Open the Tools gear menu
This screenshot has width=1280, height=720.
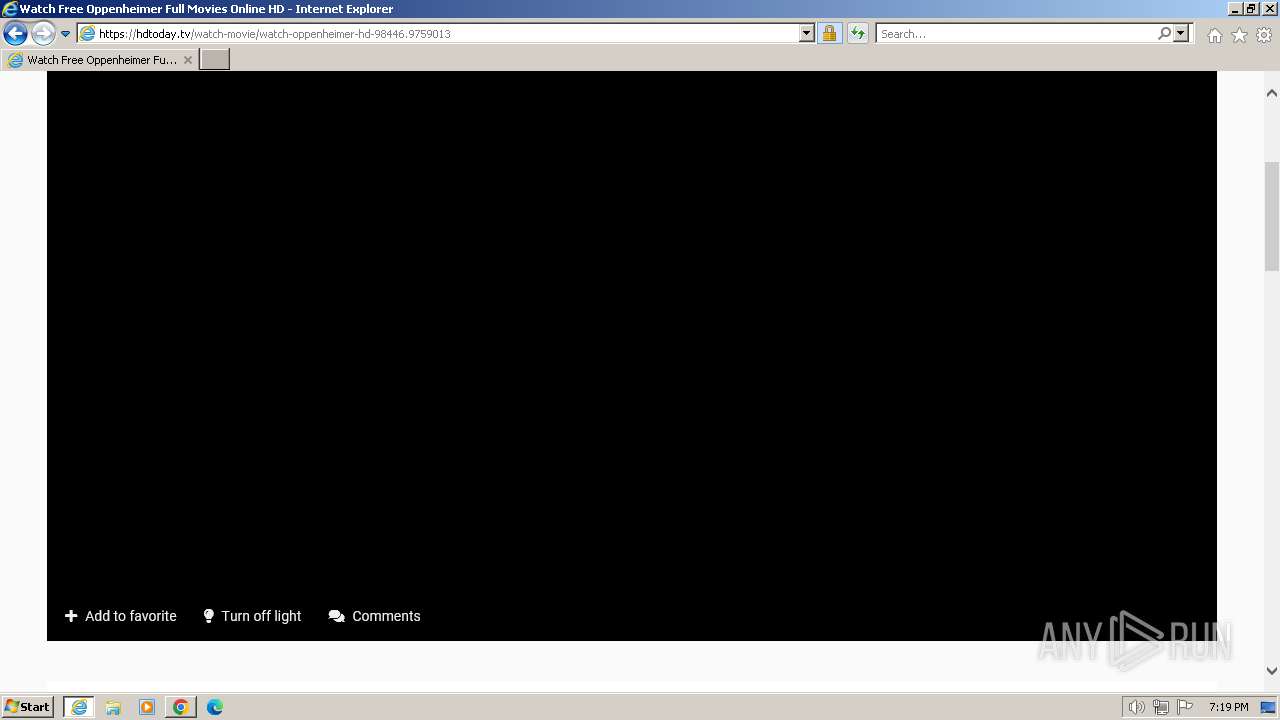pos(1264,35)
